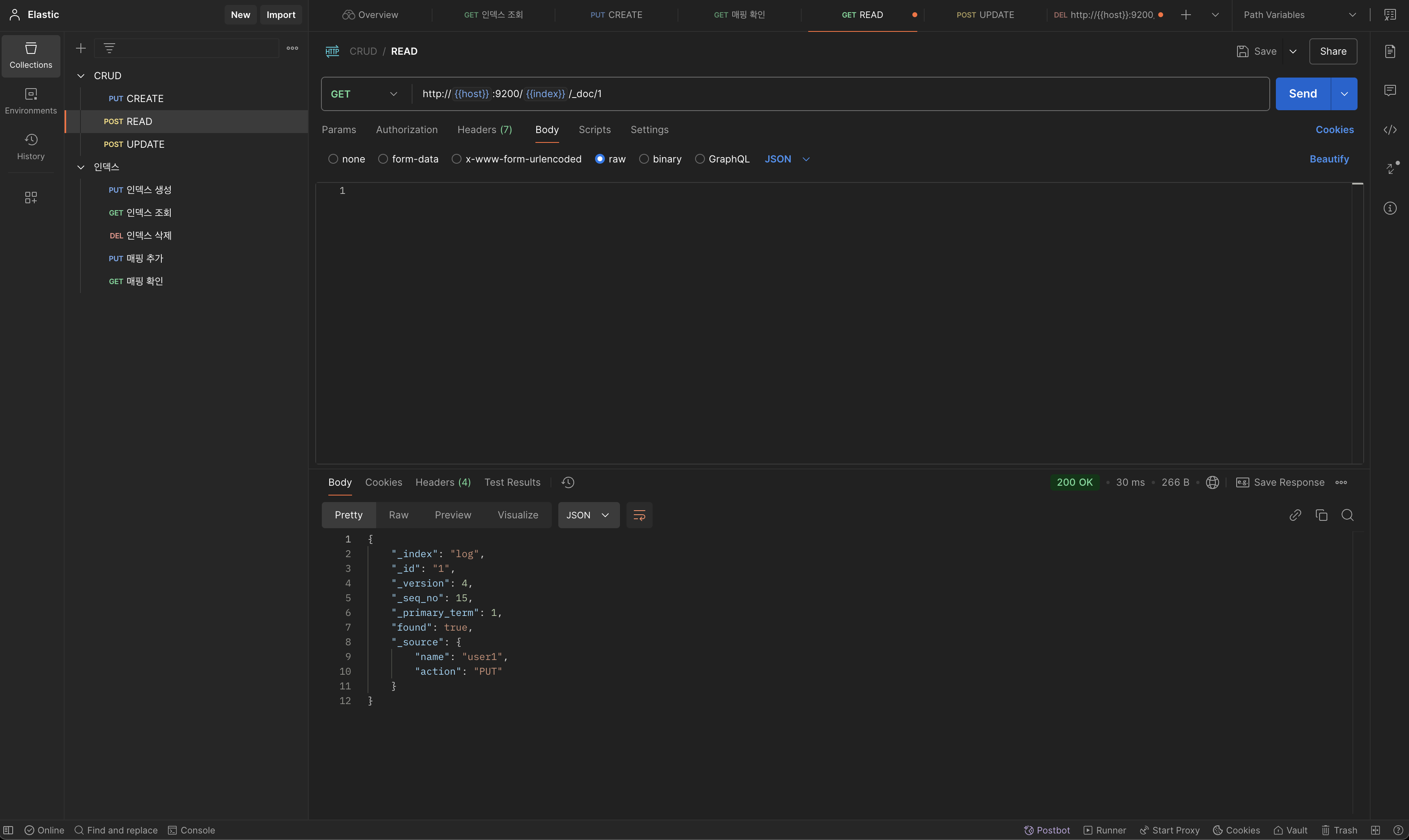Open the comments icon in right sidebar

(1390, 91)
